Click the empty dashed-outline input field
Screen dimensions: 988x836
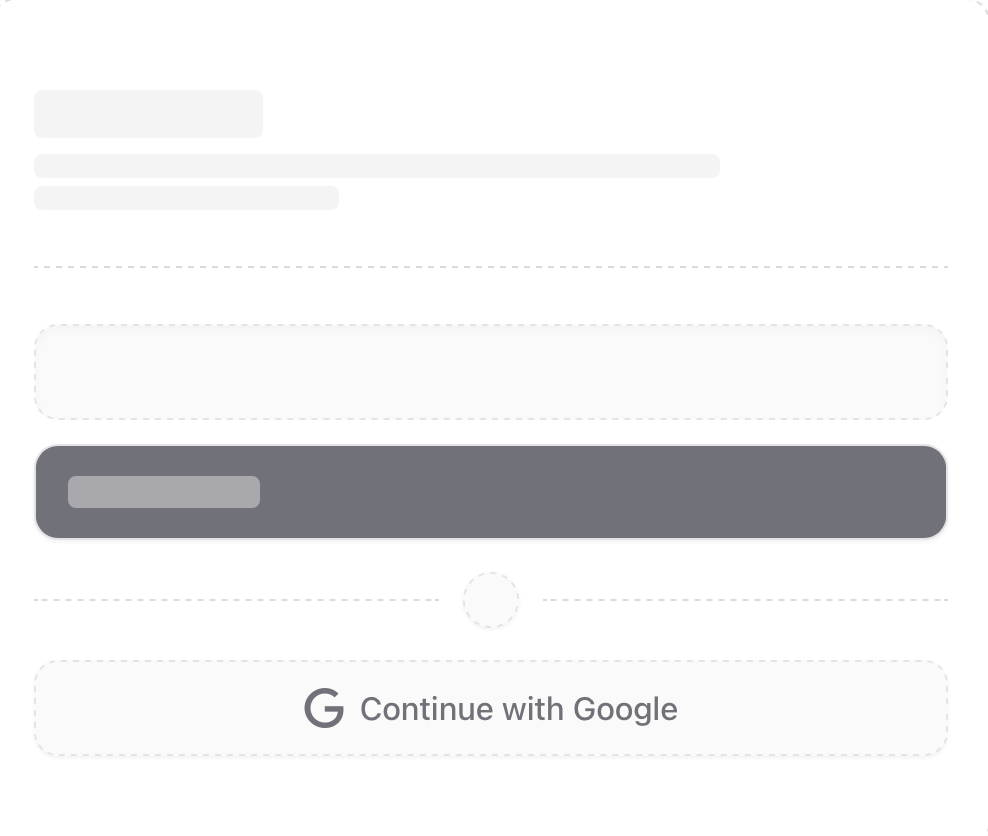[x=490, y=372]
